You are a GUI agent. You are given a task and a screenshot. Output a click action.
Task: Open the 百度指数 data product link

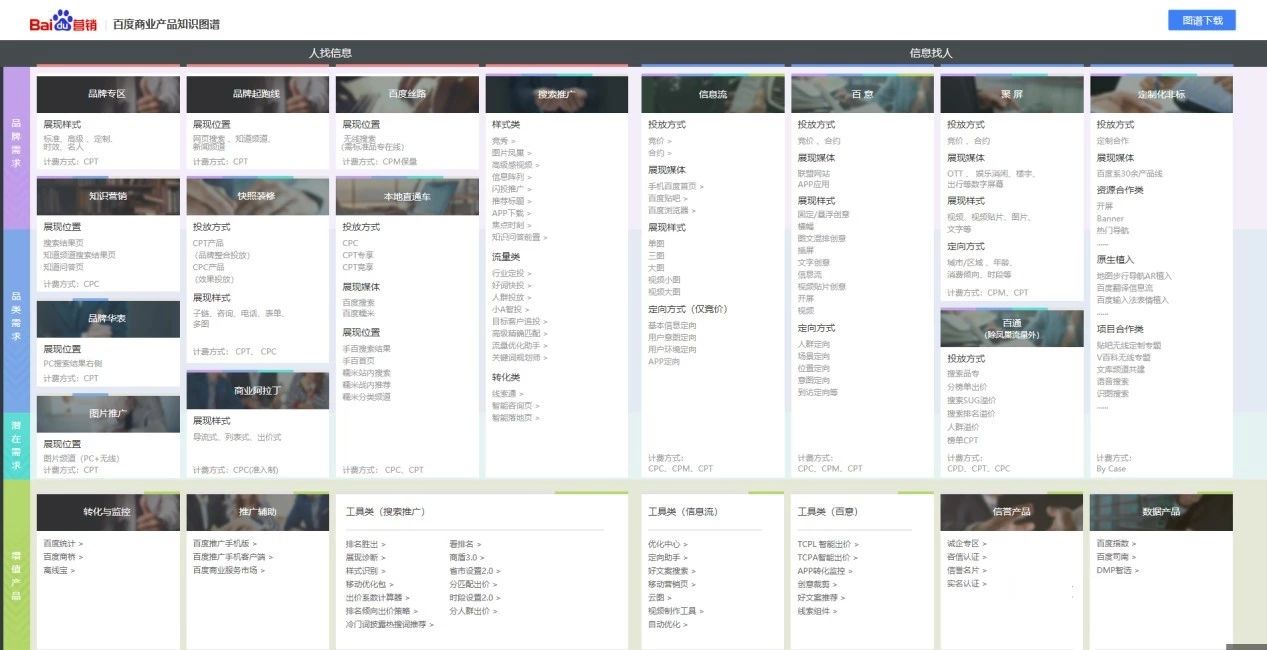coord(1117,544)
